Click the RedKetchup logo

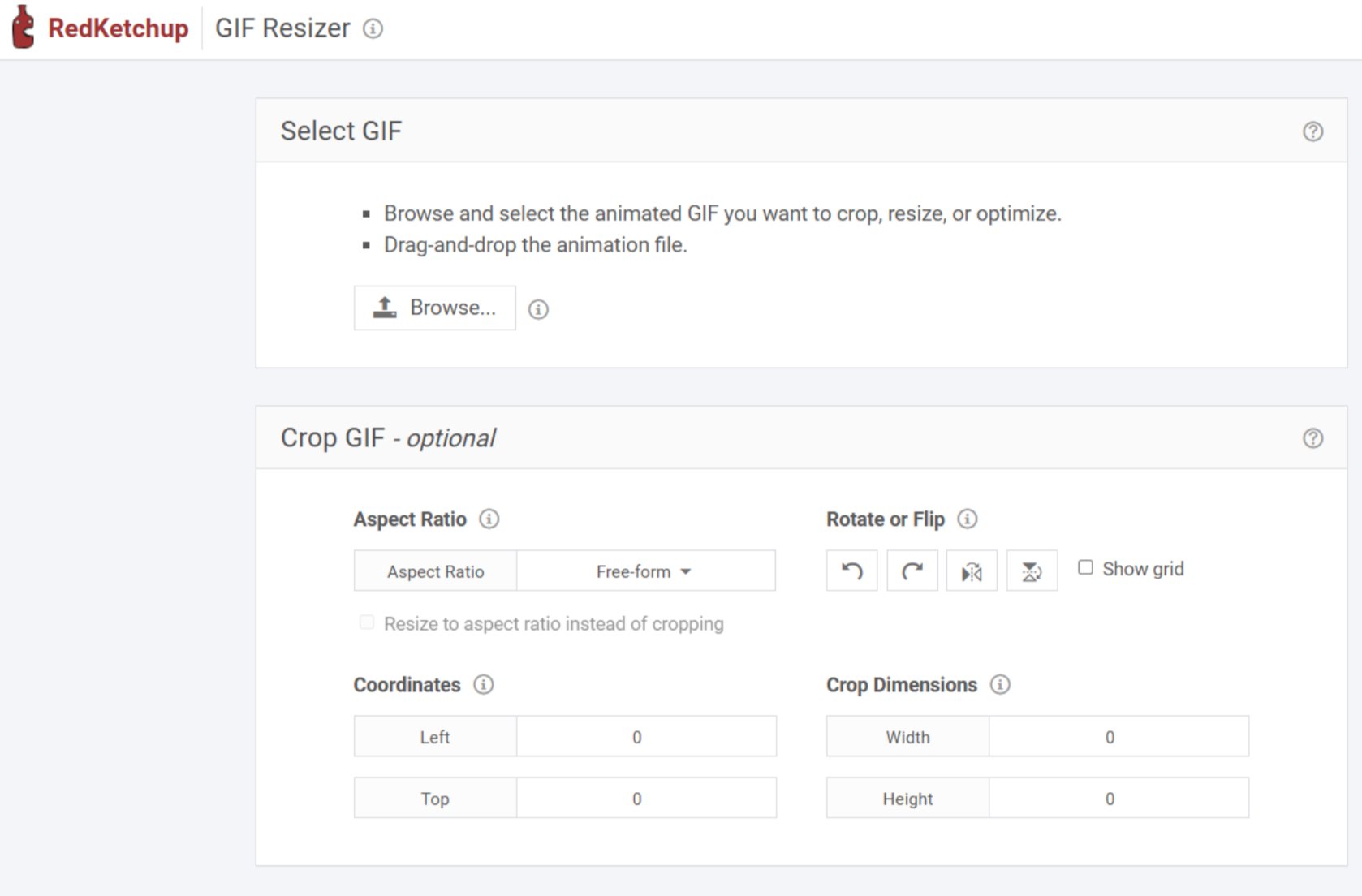[97, 27]
